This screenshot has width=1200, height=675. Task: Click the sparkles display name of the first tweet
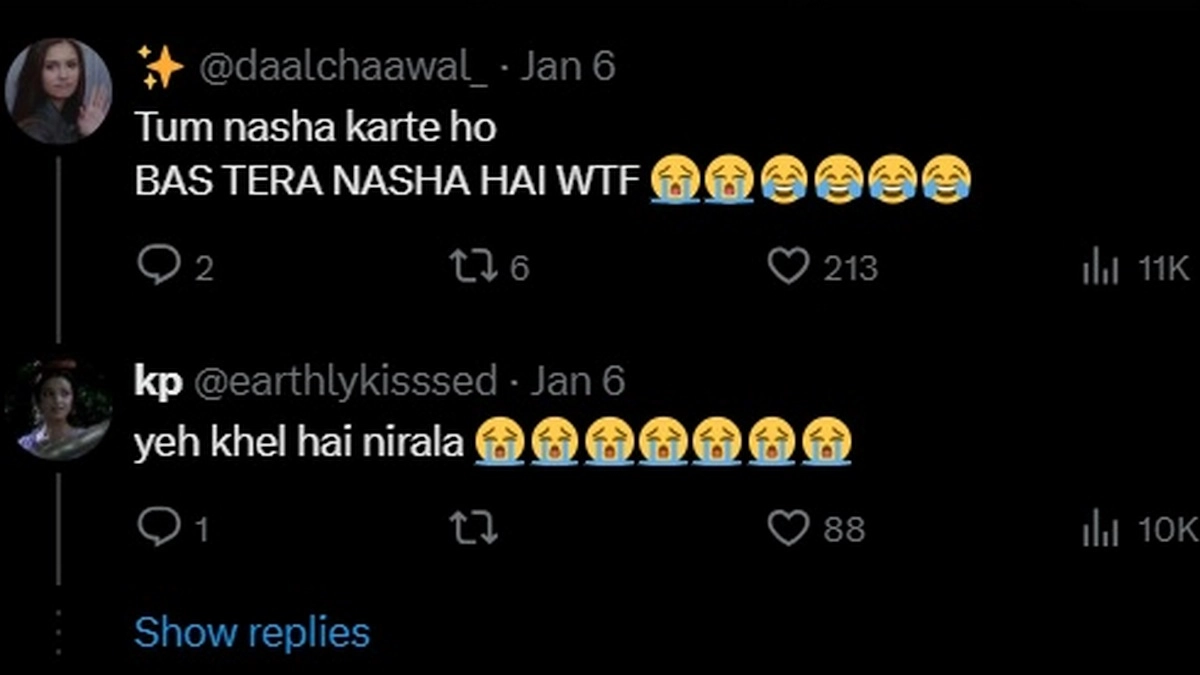click(160, 68)
